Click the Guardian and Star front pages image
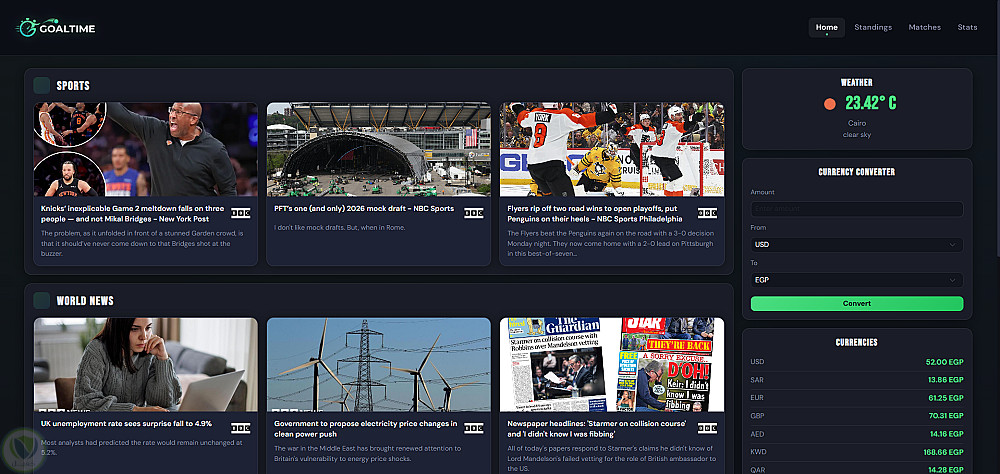 (x=612, y=364)
